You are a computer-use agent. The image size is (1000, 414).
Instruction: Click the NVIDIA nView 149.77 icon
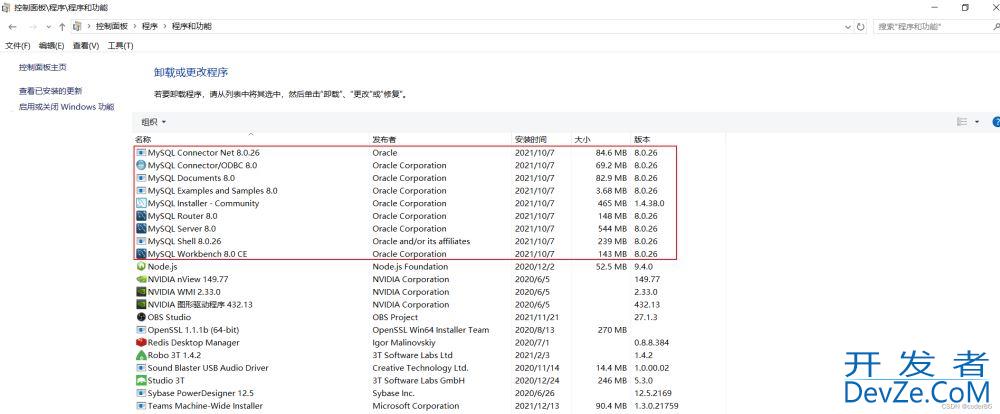(x=142, y=279)
